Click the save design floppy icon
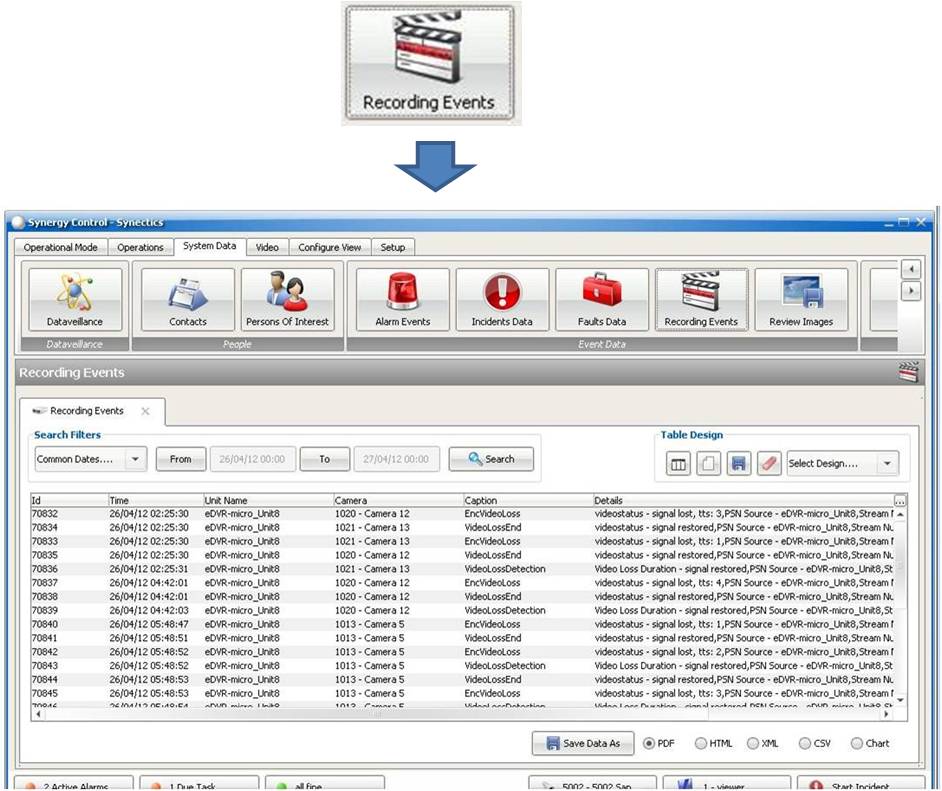The width and height of the screenshot is (942, 791). [738, 464]
